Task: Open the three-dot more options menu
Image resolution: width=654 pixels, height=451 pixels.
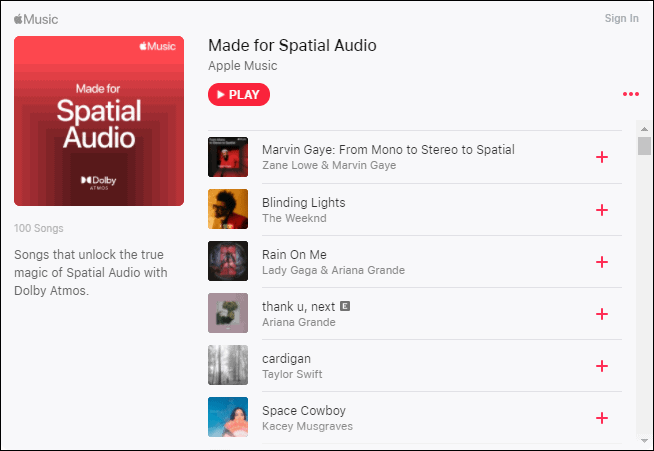Action: point(631,94)
